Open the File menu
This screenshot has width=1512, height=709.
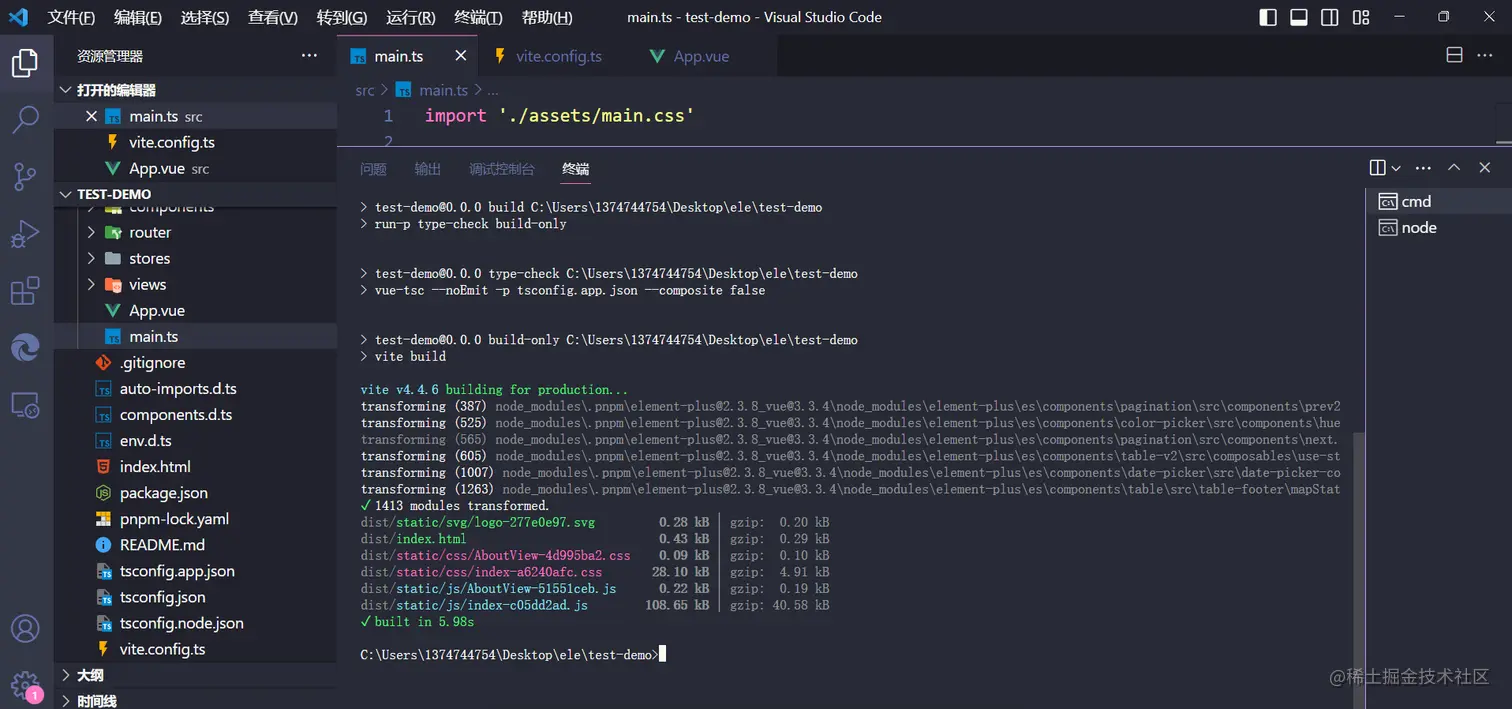coord(71,17)
